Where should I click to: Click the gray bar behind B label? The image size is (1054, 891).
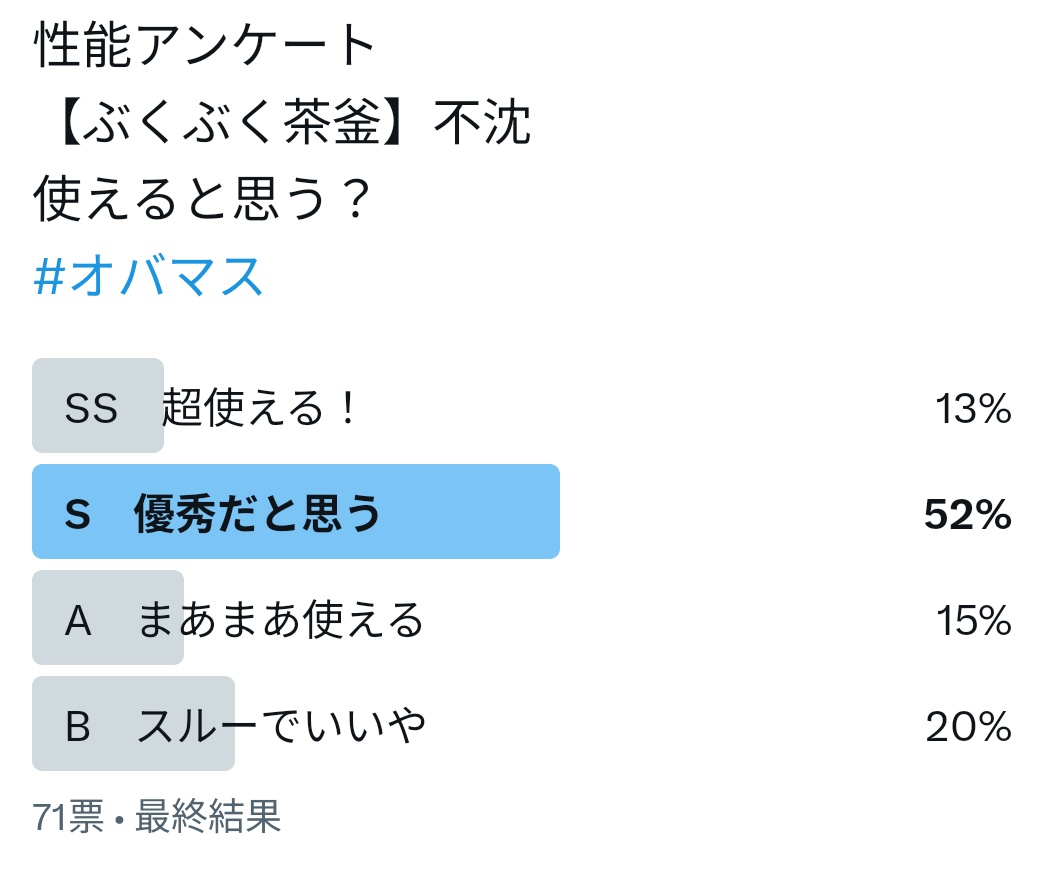(x=134, y=724)
